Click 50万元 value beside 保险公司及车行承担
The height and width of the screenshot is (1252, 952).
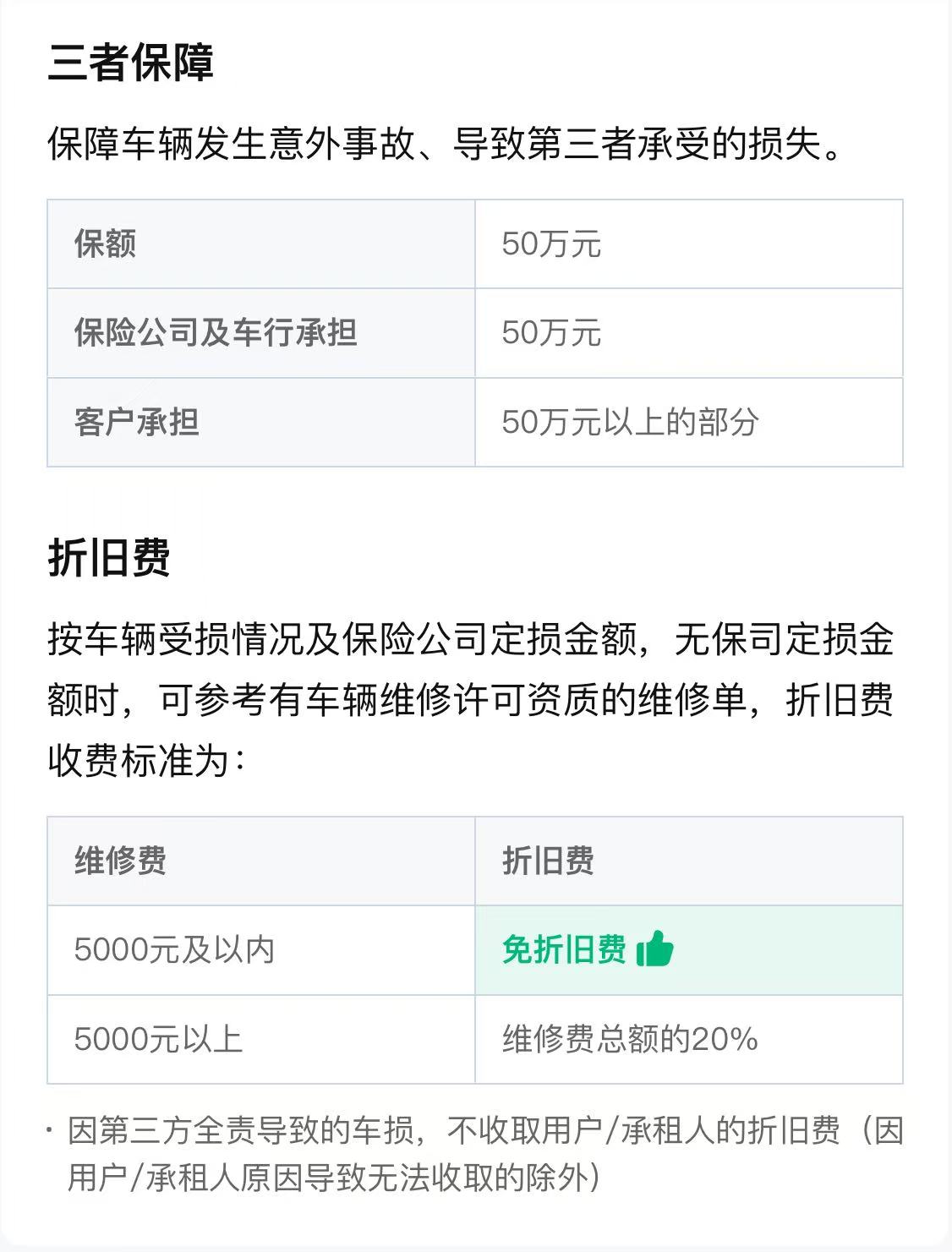coord(551,333)
